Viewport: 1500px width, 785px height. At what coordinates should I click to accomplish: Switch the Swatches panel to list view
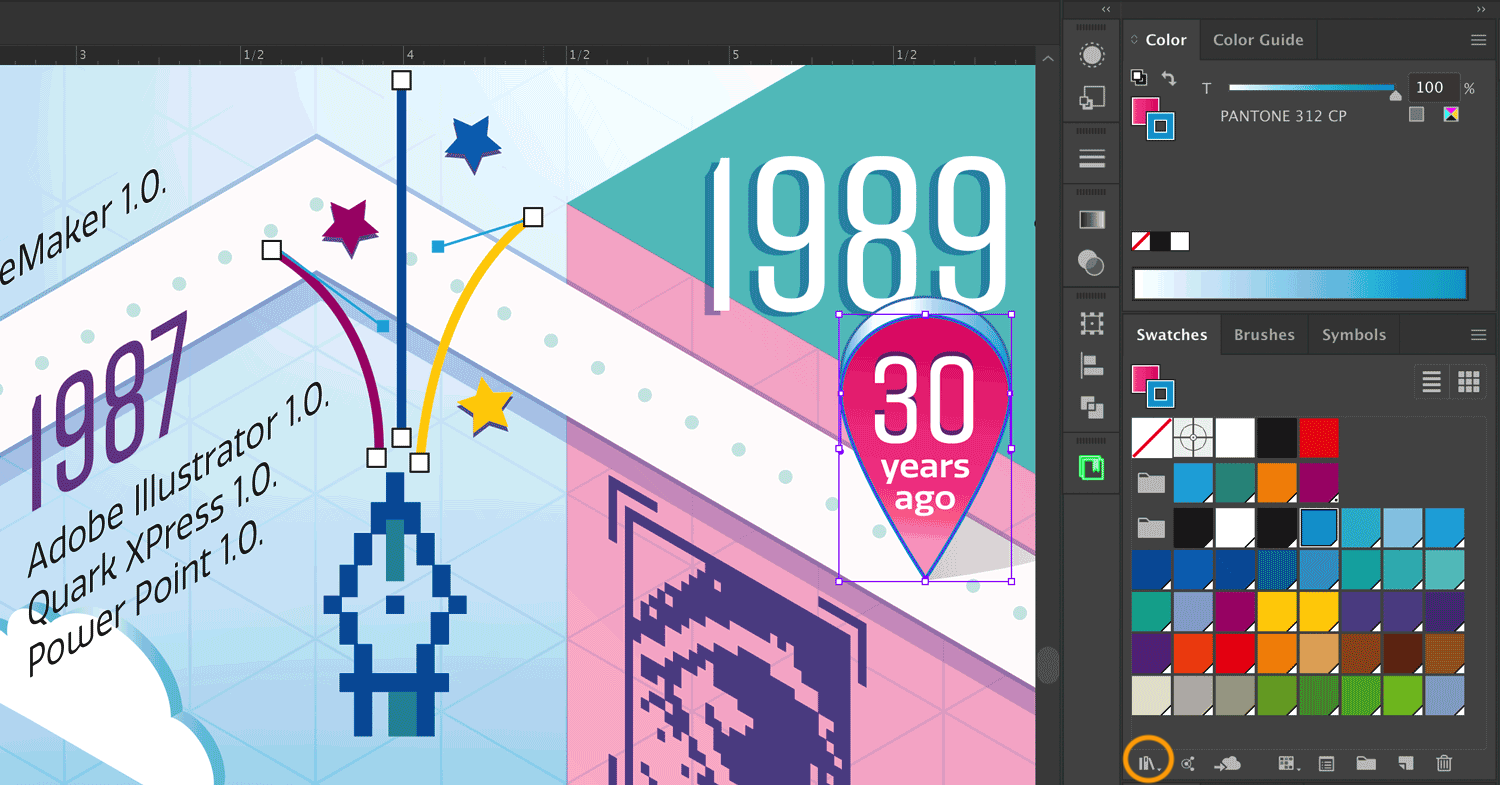(x=1430, y=381)
